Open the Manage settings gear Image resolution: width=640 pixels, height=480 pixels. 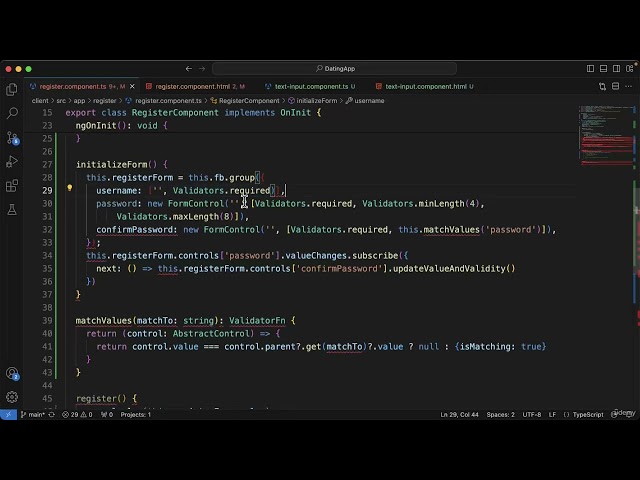[x=12, y=397]
